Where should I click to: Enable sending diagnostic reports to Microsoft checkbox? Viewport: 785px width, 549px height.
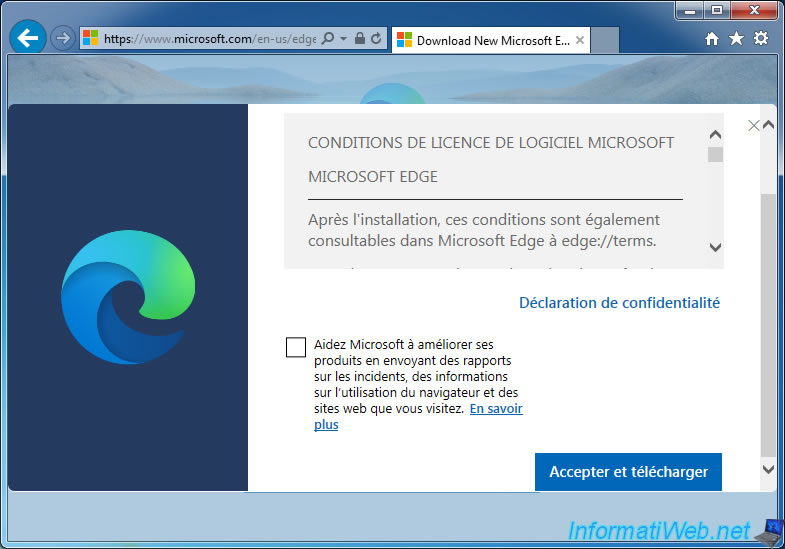296,347
